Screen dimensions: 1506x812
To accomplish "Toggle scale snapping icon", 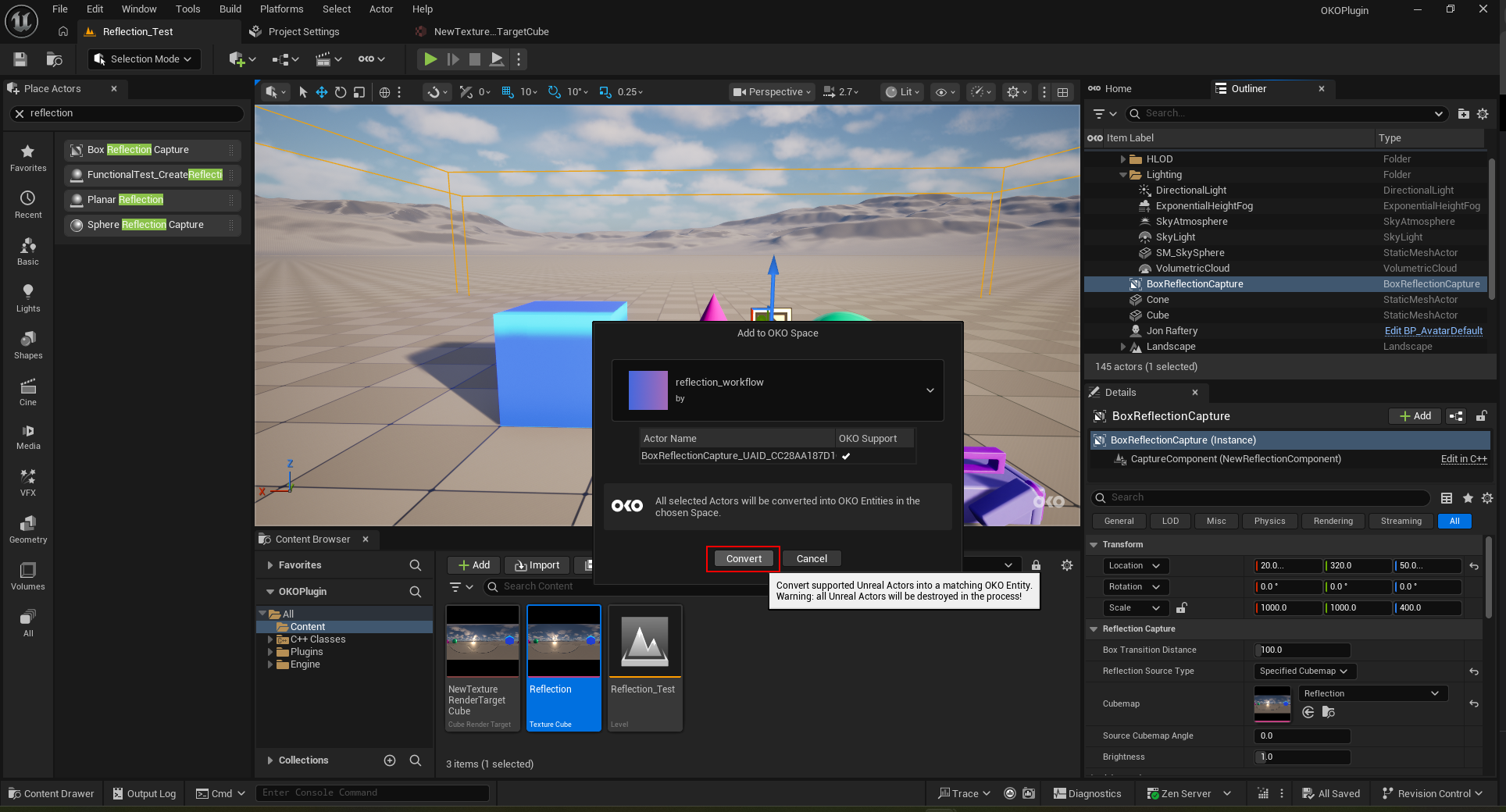I will [605, 92].
